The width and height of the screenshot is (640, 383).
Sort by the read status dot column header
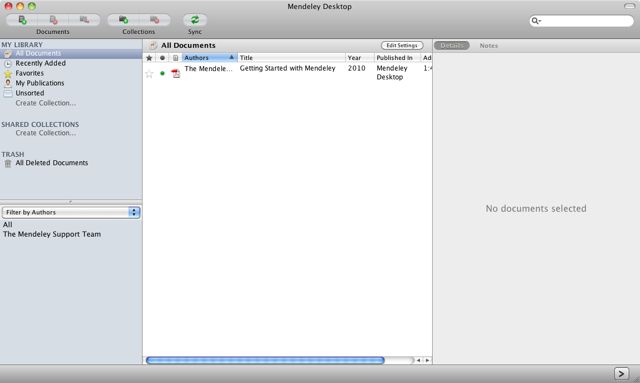[x=162, y=58]
